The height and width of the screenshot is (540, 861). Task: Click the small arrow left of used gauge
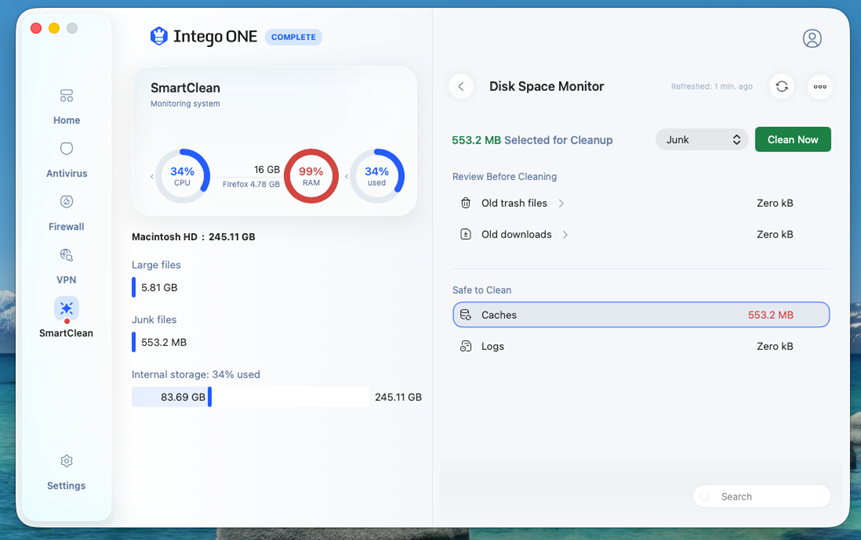(346, 176)
